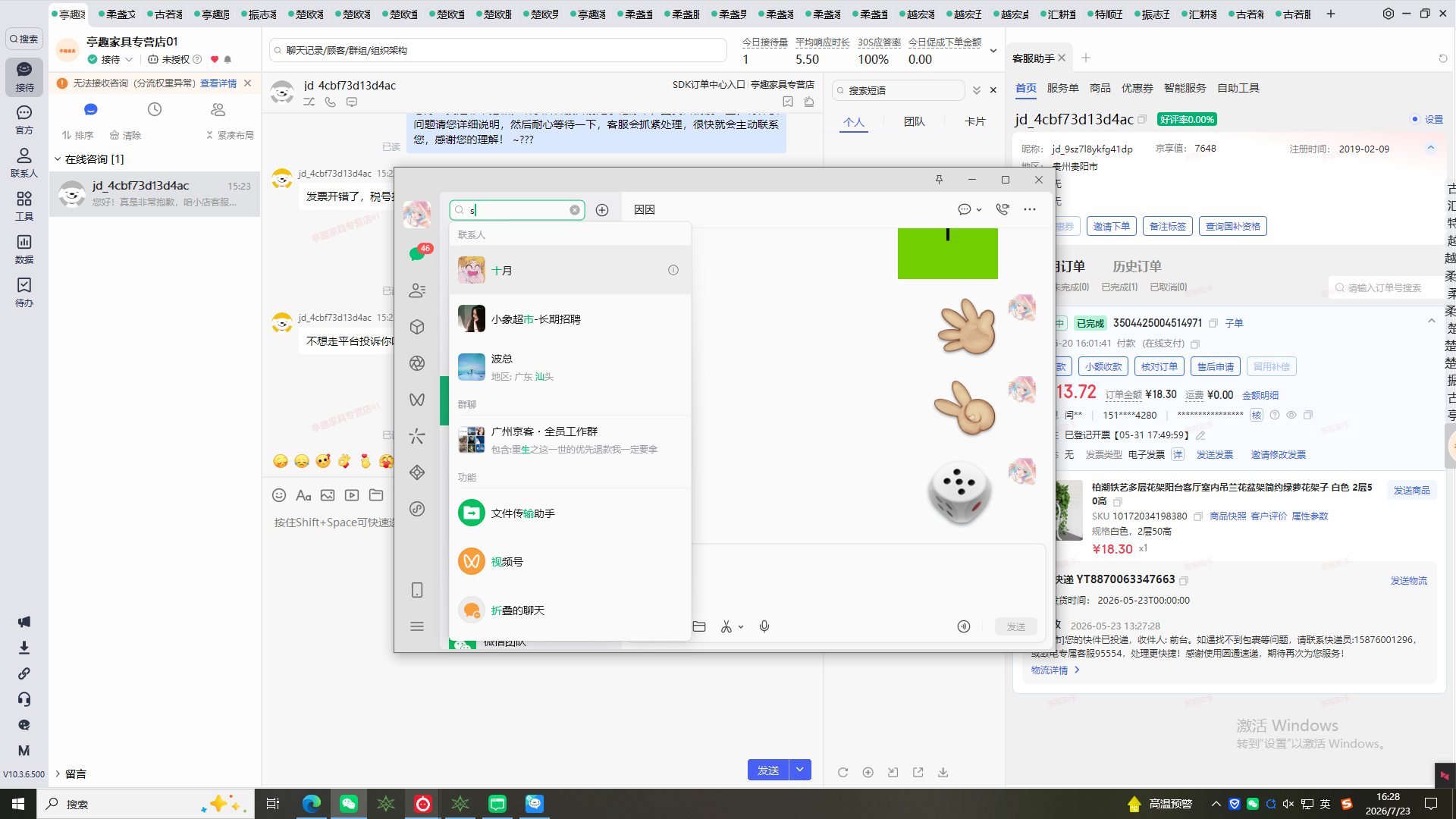Open WeChat chats icon with 46 badge
The image size is (1456, 819).
(417, 253)
